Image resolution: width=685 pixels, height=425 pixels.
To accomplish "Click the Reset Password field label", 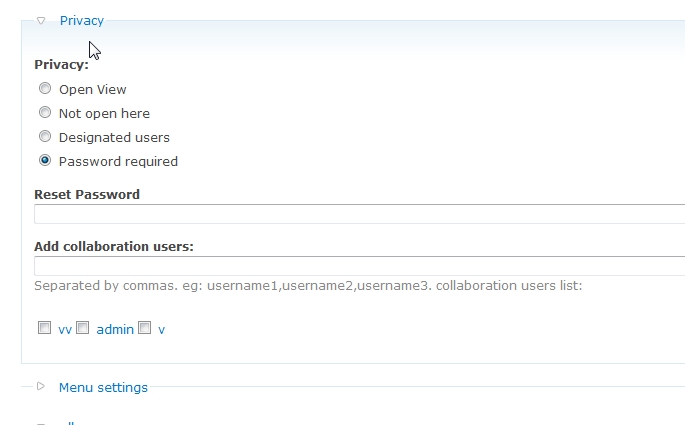I will (87, 194).
